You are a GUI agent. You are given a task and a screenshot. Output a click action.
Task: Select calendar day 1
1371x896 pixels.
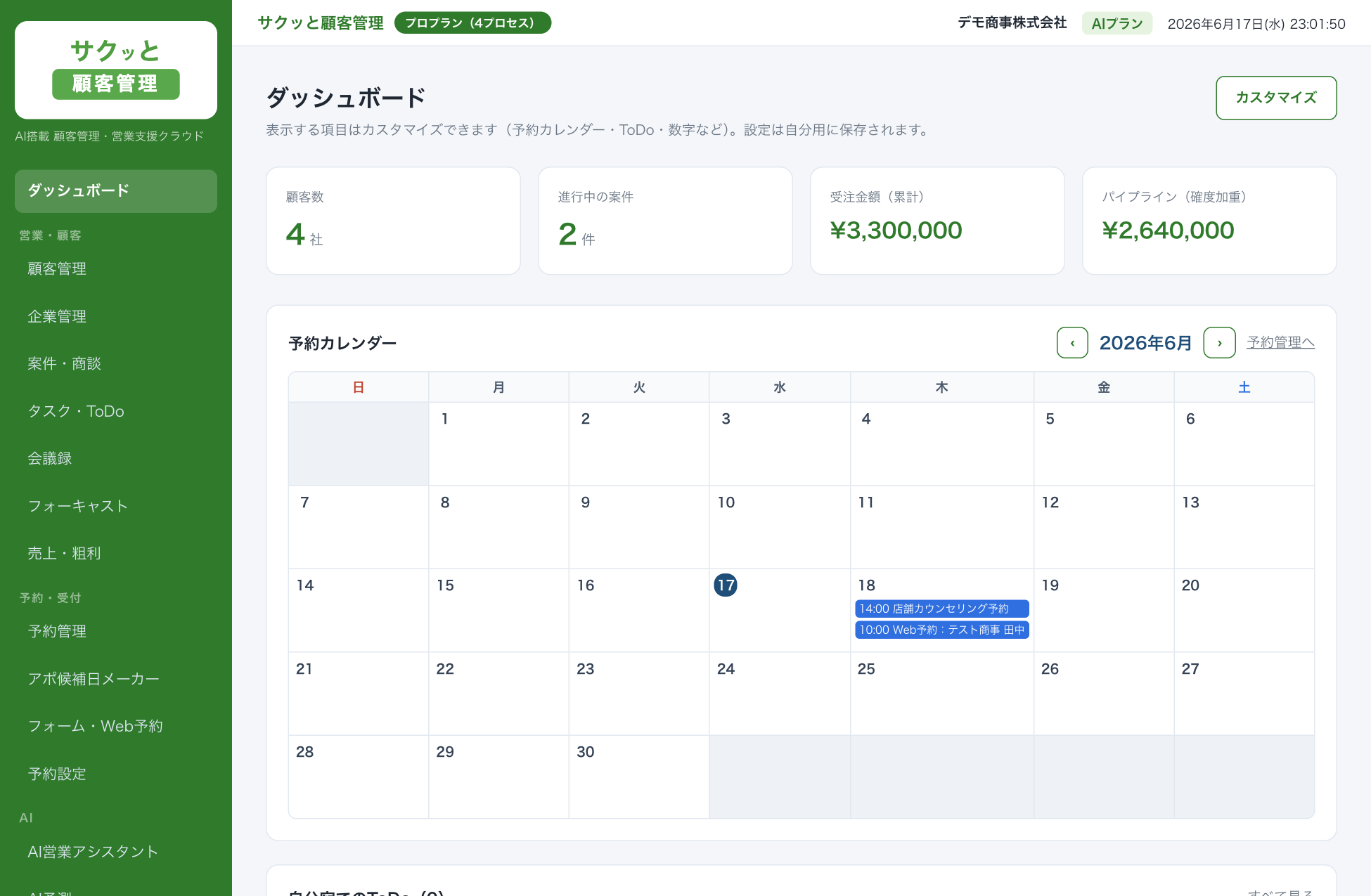(498, 443)
